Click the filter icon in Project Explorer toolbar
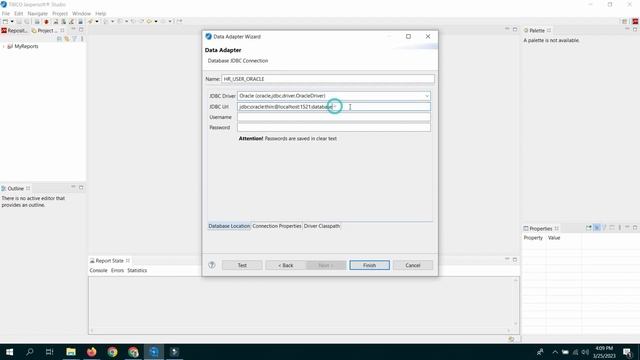 pyautogui.click(x=74, y=39)
